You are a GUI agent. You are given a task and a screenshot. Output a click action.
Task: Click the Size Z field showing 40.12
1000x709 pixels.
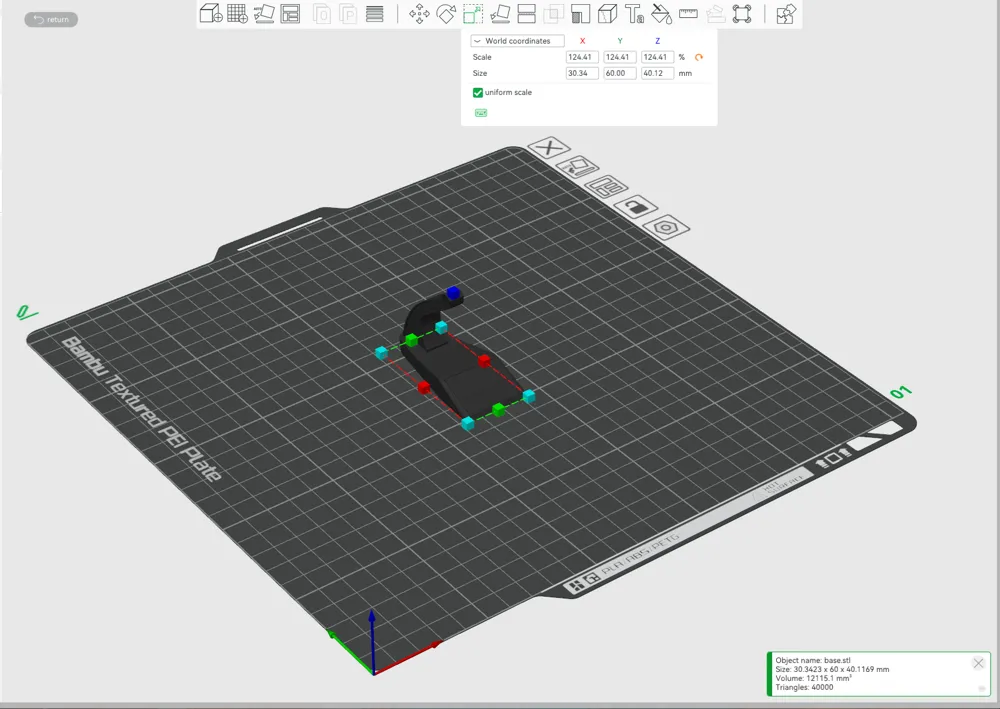coord(657,73)
